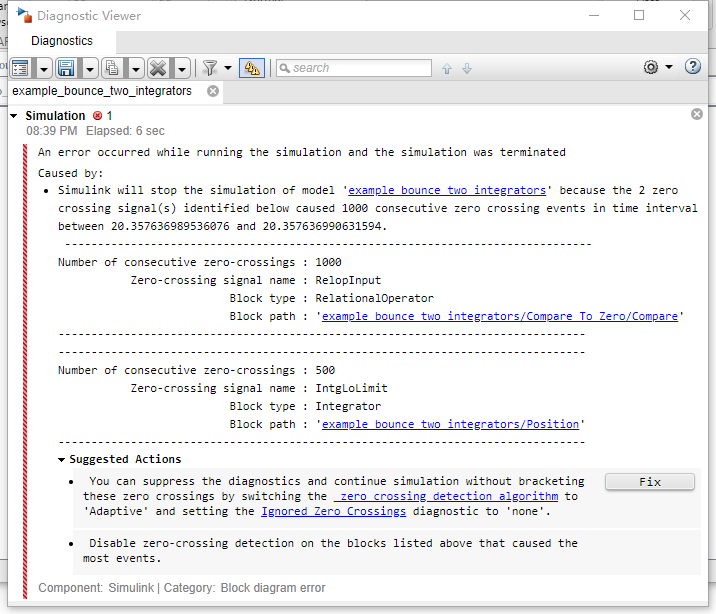Click the copy diagnostics icon

coord(112,68)
